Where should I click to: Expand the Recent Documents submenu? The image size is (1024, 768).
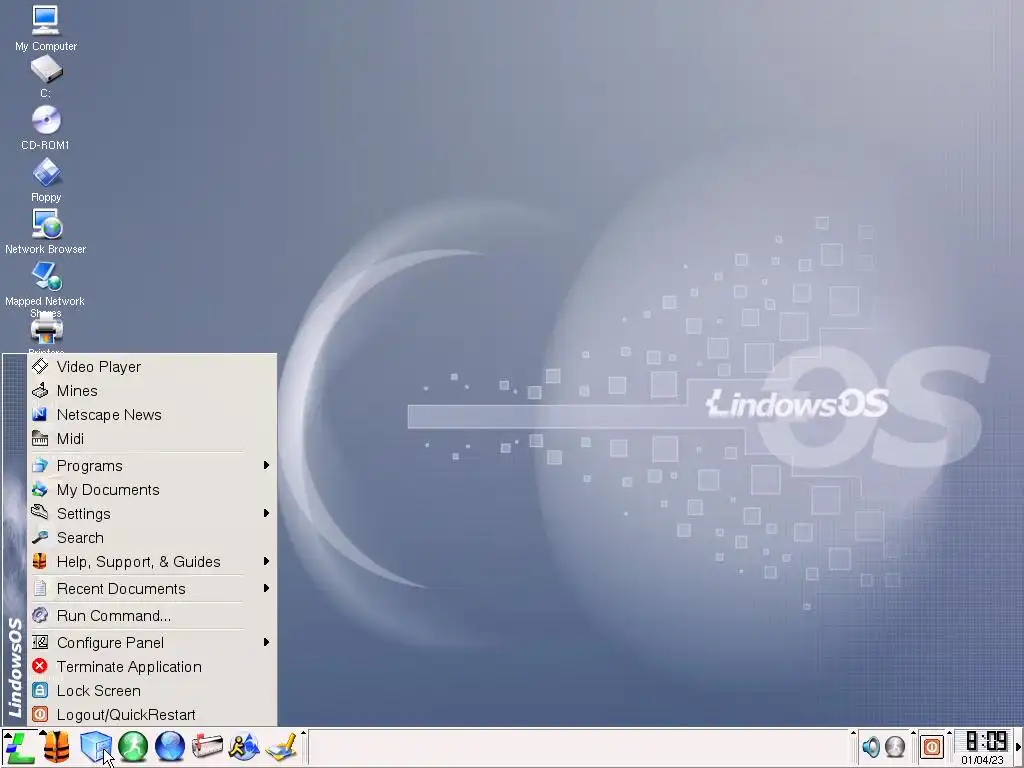152,589
